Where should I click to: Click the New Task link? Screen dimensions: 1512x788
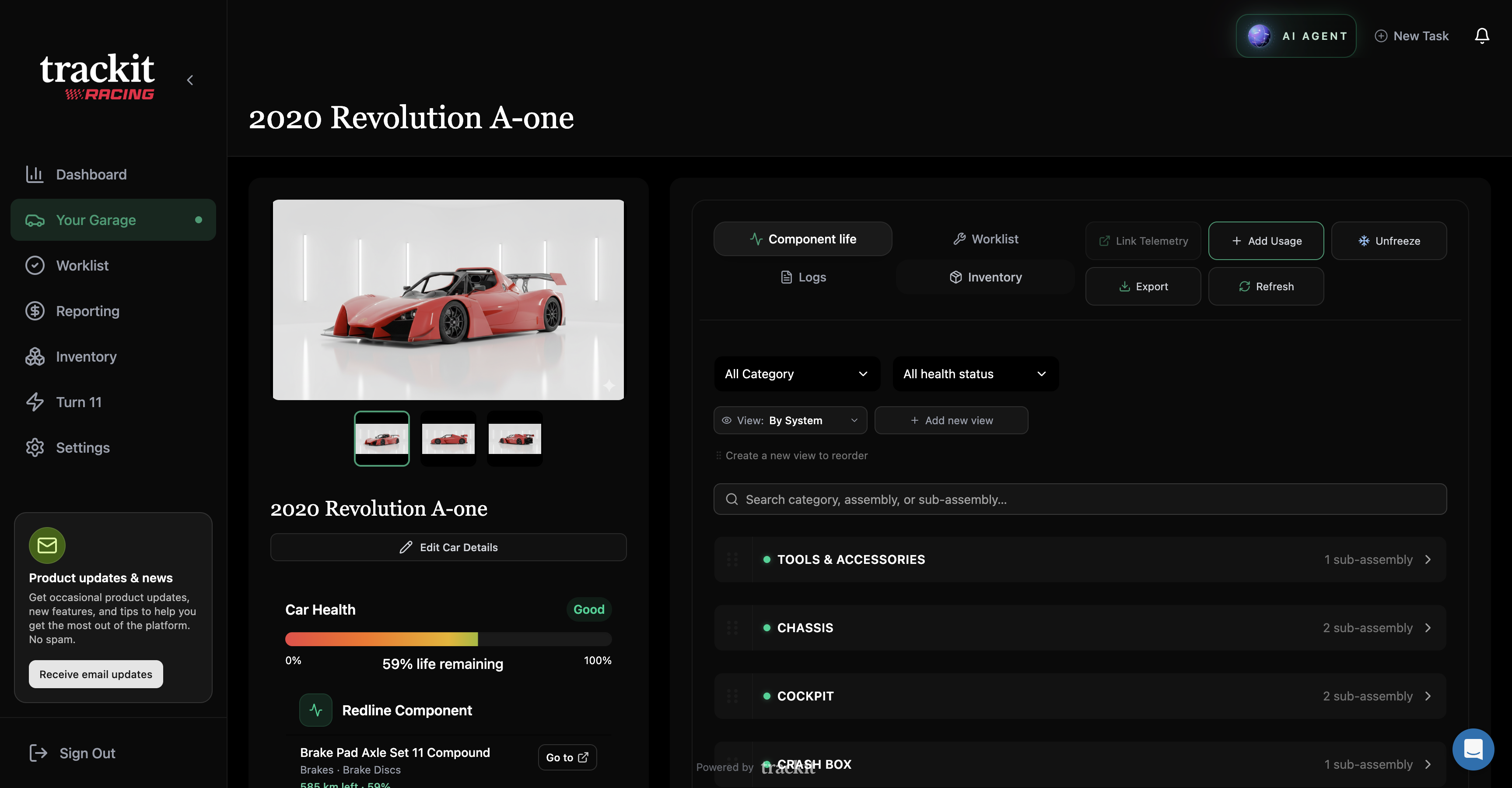pyautogui.click(x=1412, y=36)
